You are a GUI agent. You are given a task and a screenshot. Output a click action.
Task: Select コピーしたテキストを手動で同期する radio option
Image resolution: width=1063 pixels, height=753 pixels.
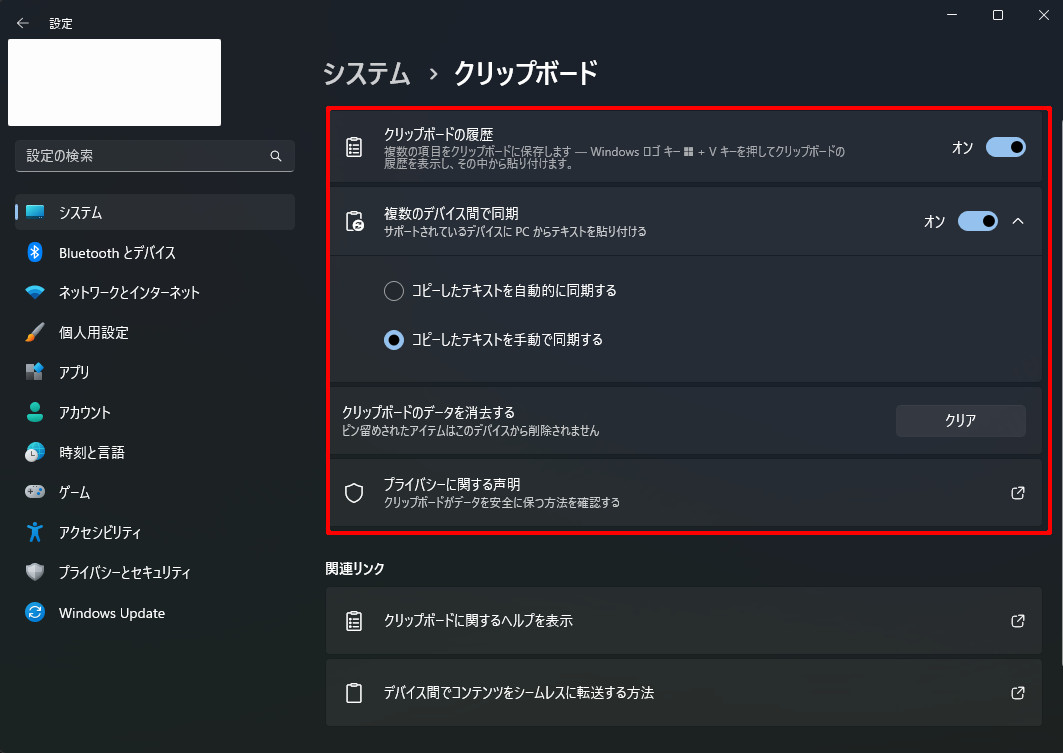394,340
